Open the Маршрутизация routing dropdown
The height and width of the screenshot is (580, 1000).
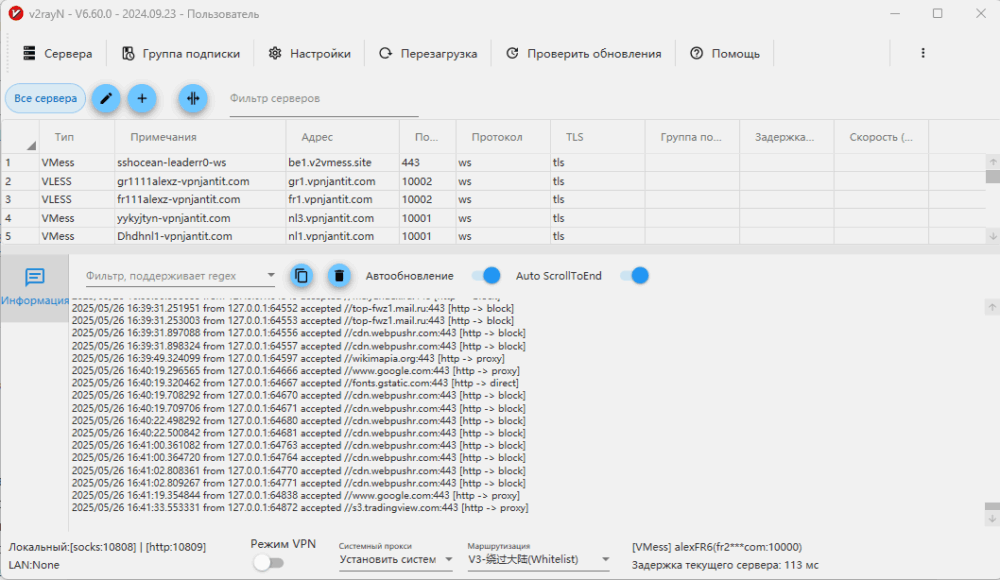[539, 559]
